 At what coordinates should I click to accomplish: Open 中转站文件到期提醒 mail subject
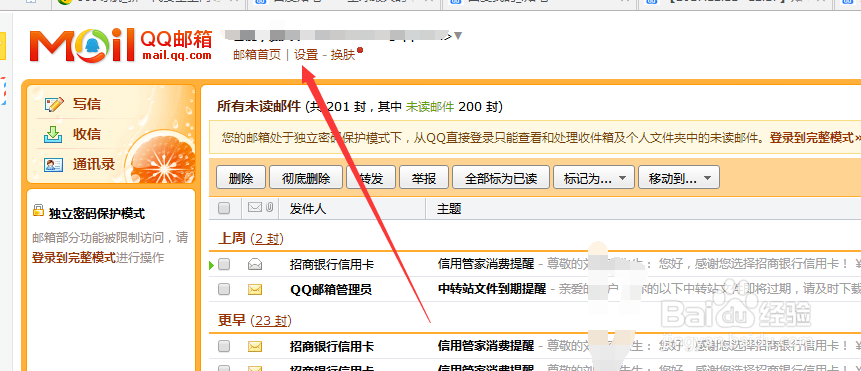point(492,289)
